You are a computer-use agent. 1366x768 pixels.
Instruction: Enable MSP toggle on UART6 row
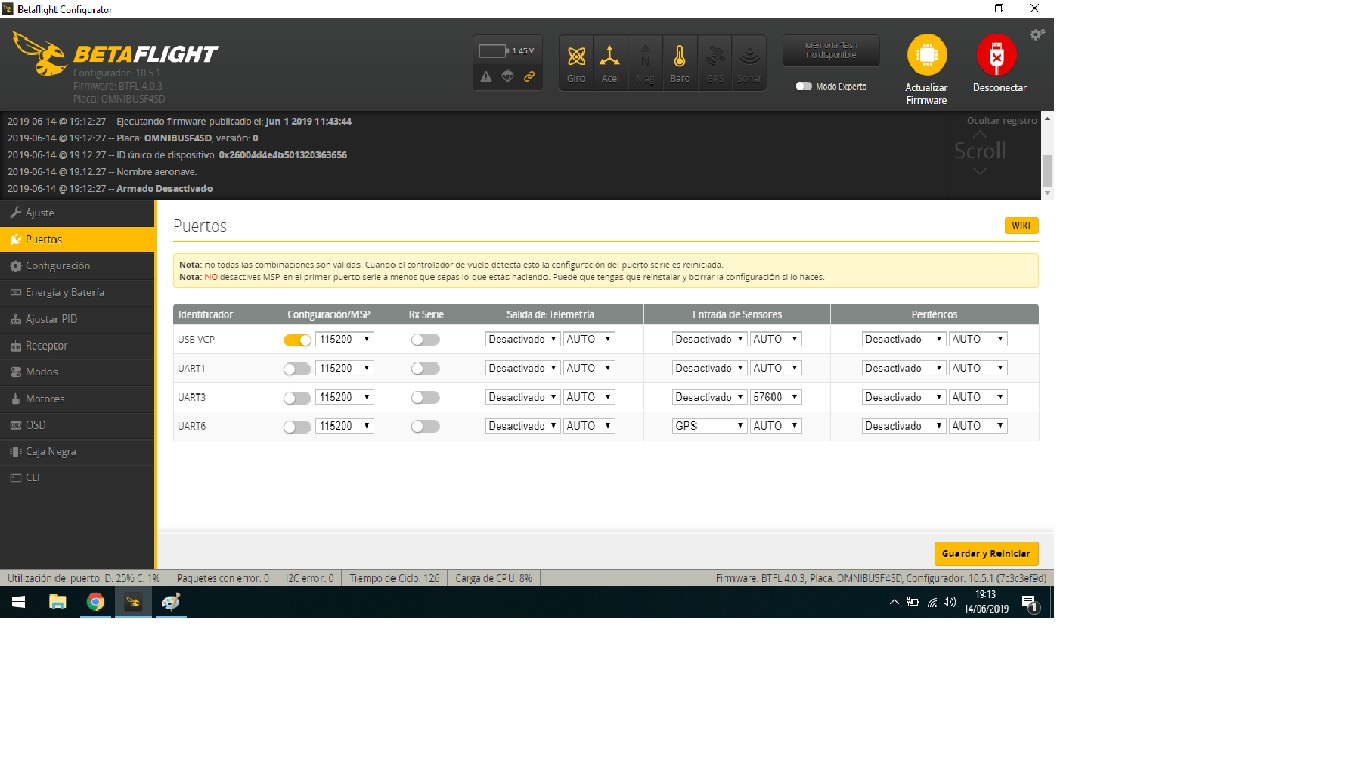[297, 427]
